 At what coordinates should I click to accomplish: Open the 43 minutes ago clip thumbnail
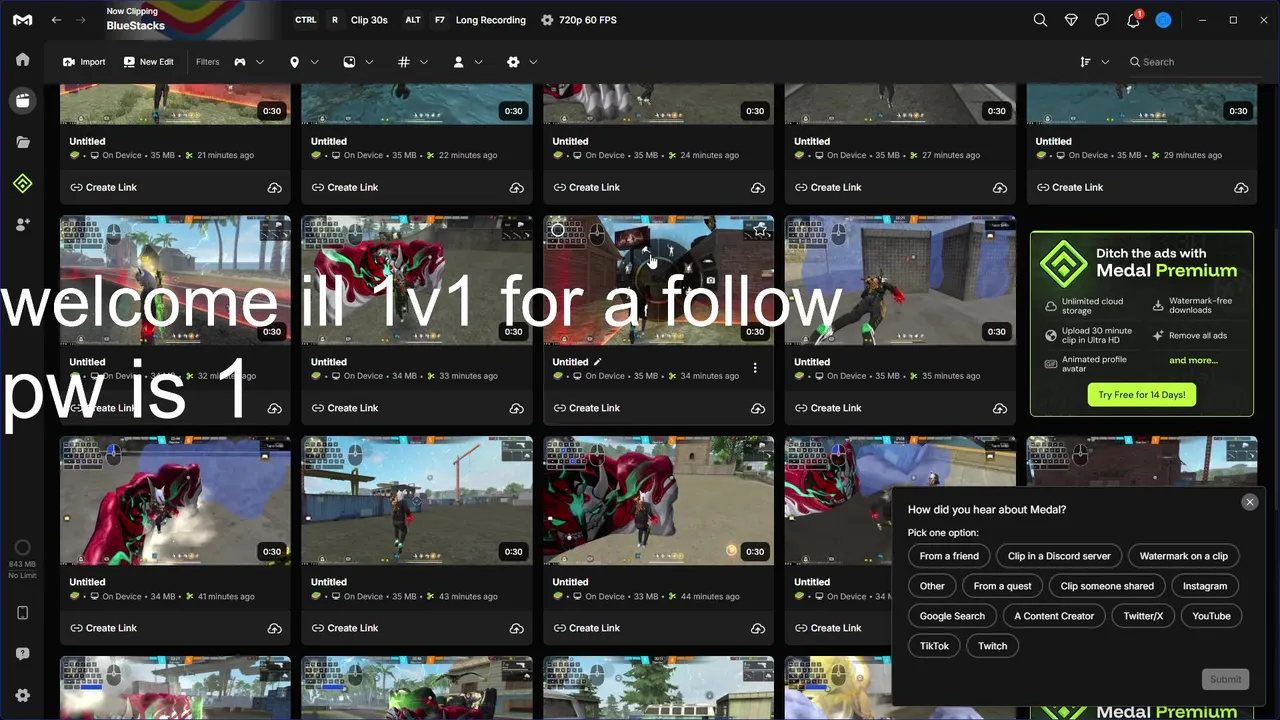(x=417, y=501)
